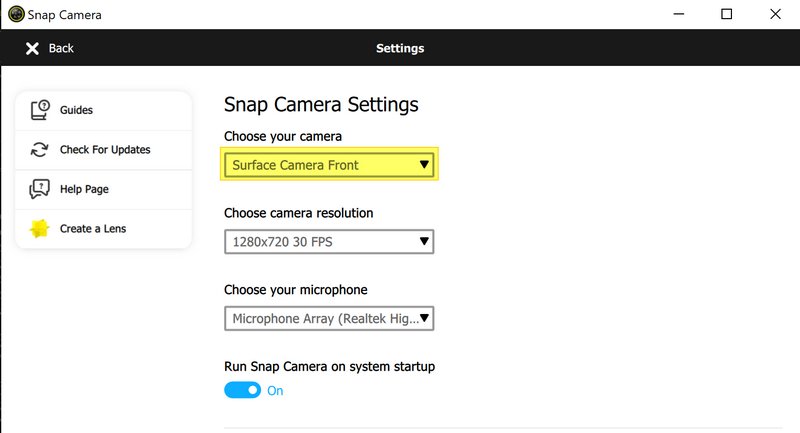Screen dimensions: 800x433
Task: Select the Create a Lens label
Action: tap(93, 229)
